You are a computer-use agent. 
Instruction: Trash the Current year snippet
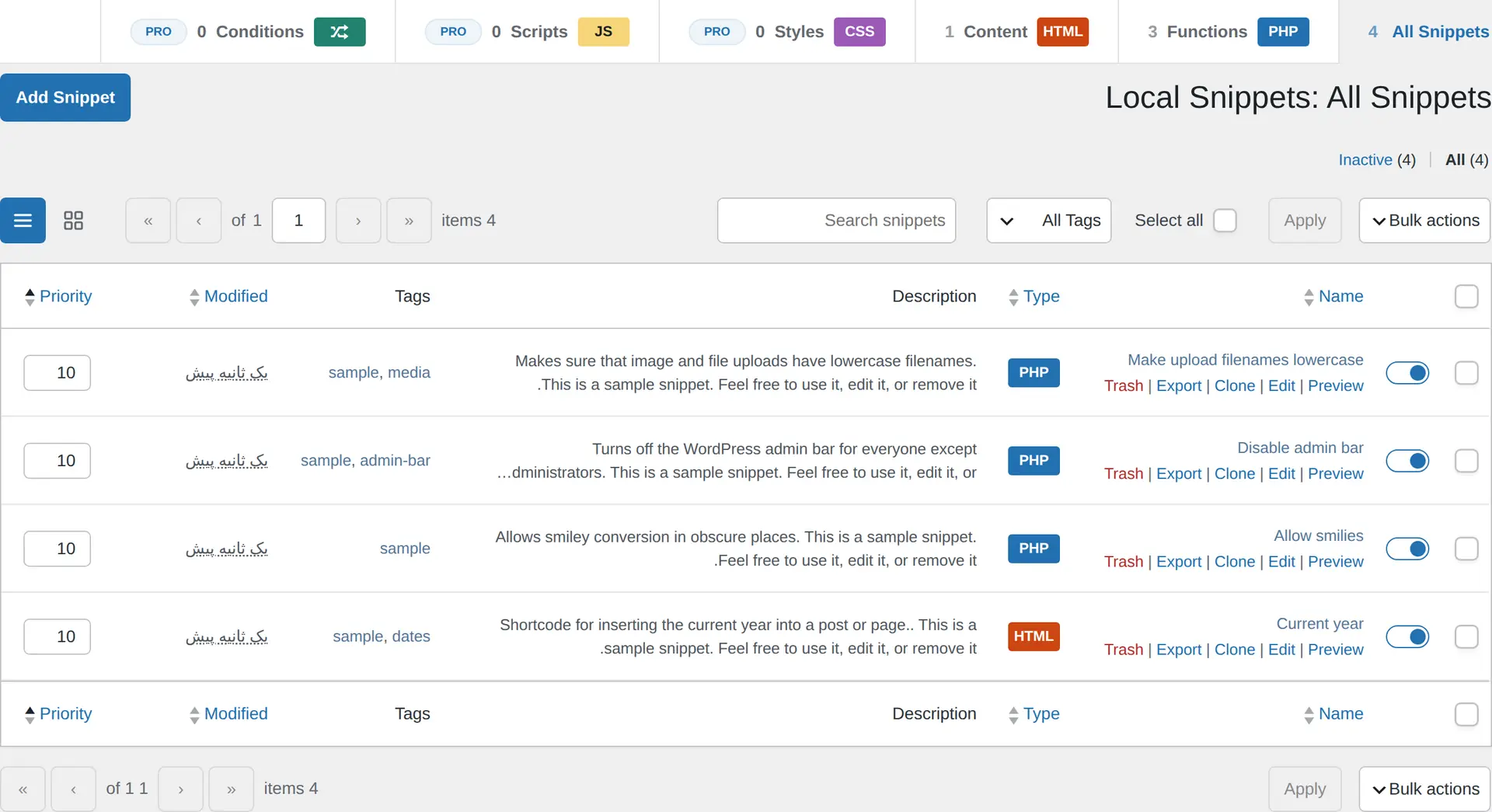pyautogui.click(x=1124, y=650)
